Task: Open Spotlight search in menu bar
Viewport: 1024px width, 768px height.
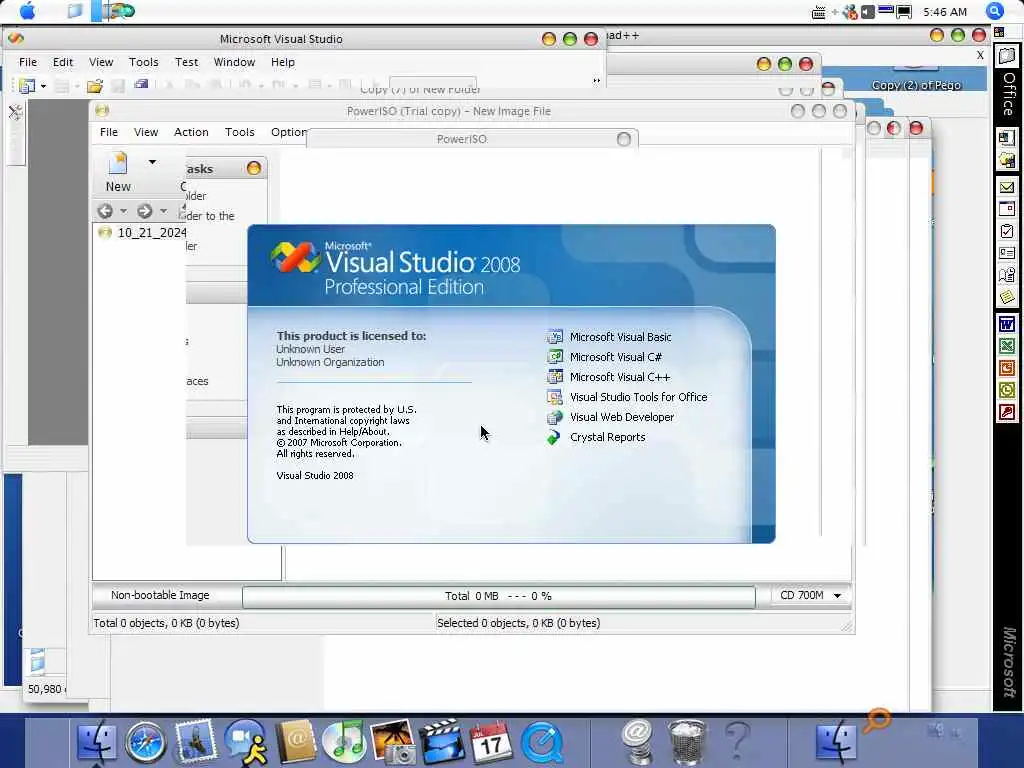Action: [x=994, y=11]
